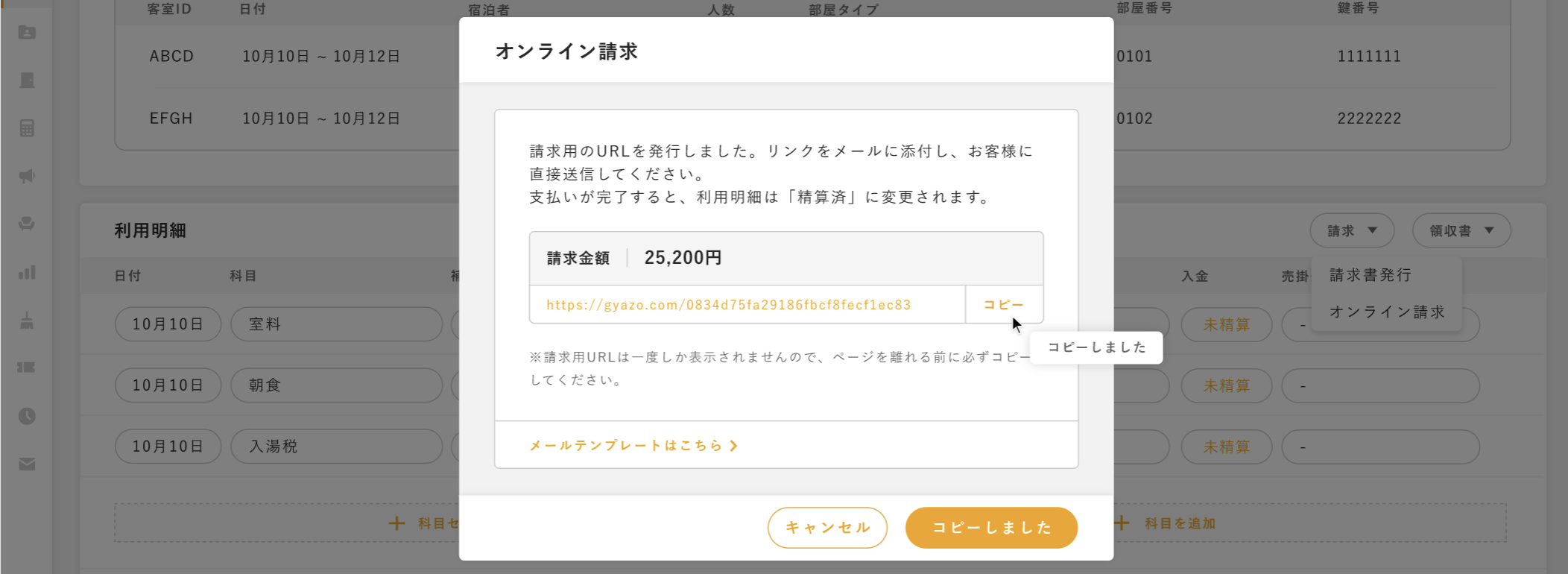Click the 部屋番号 column header
The height and width of the screenshot is (574, 1568).
[1144, 8]
